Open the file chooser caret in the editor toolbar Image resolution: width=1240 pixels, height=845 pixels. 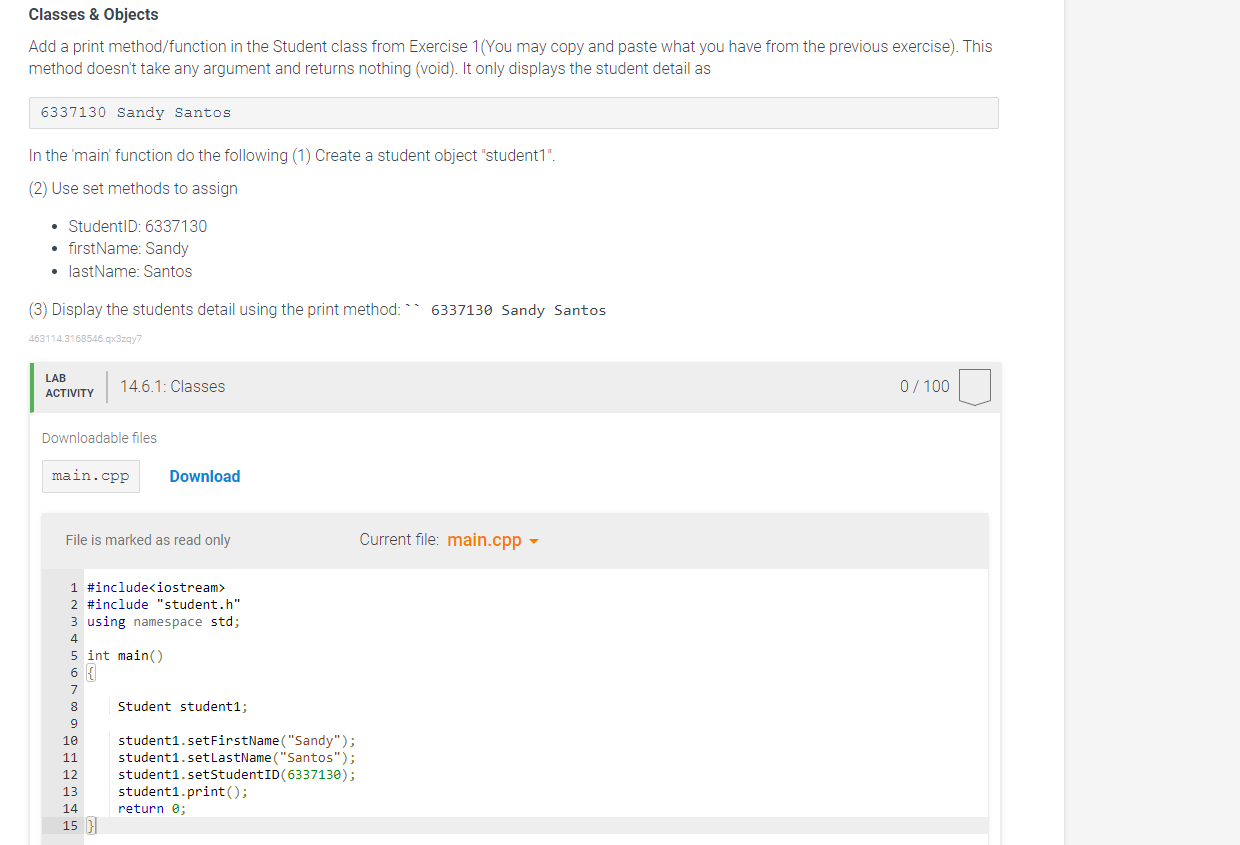534,540
